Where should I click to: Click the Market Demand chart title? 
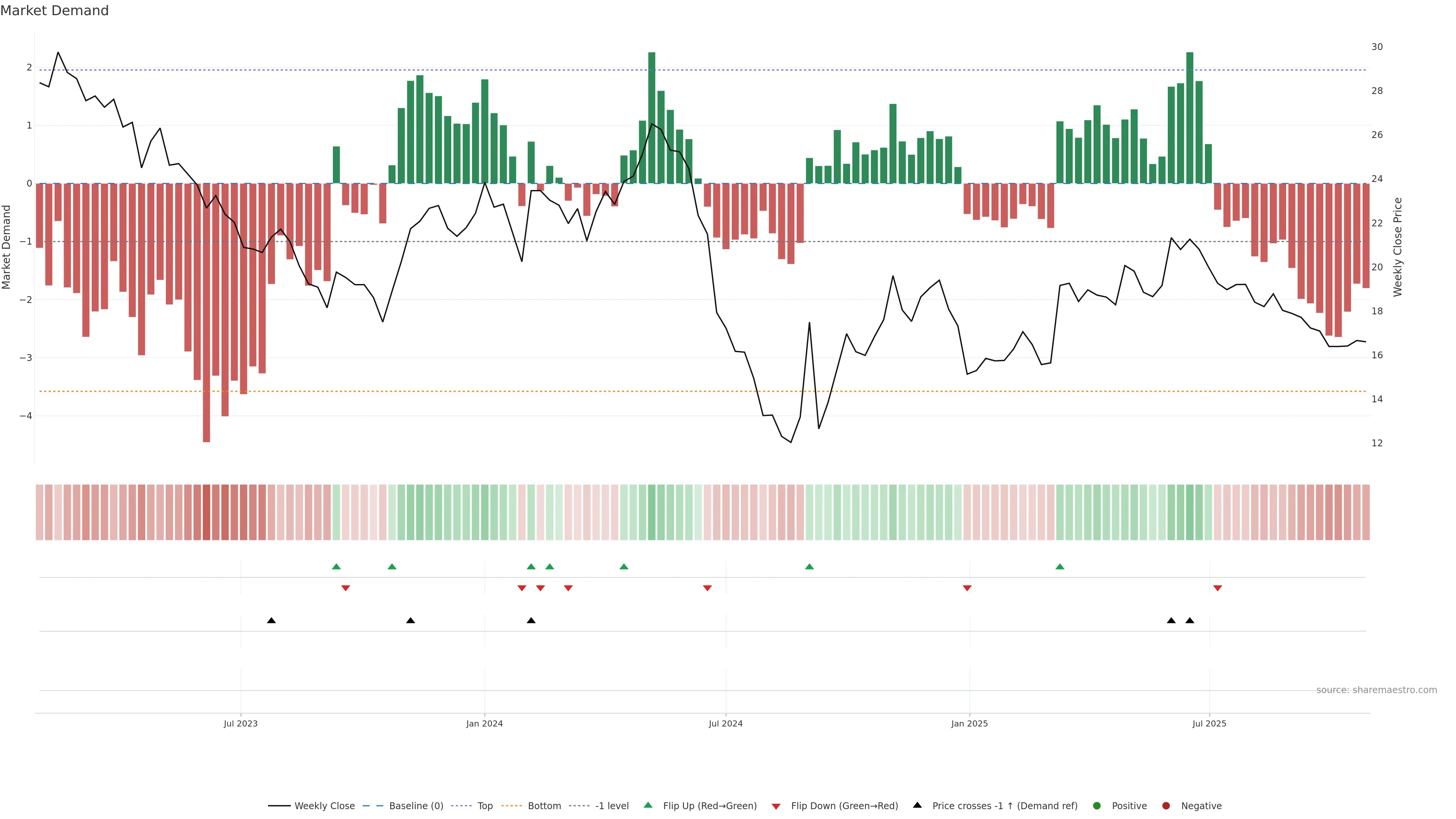tap(54, 11)
